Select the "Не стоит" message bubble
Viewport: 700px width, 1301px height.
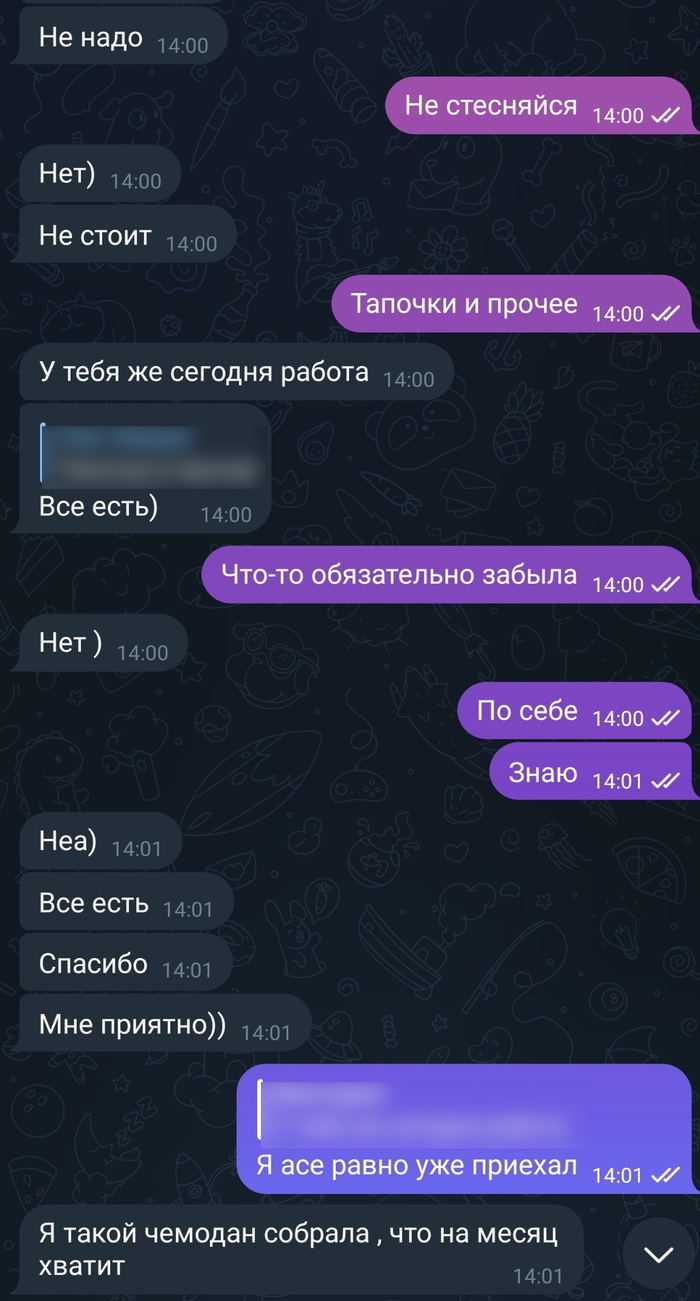127,237
